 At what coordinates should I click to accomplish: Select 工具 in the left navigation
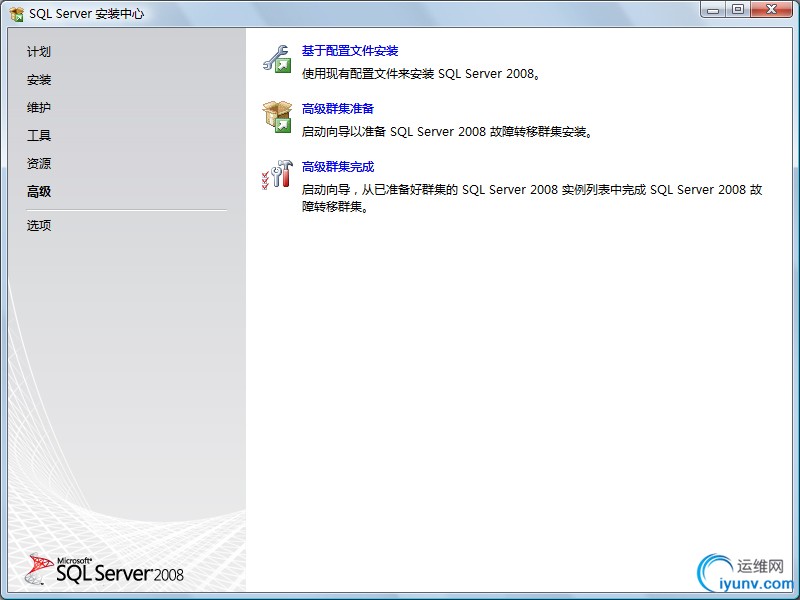[x=39, y=136]
